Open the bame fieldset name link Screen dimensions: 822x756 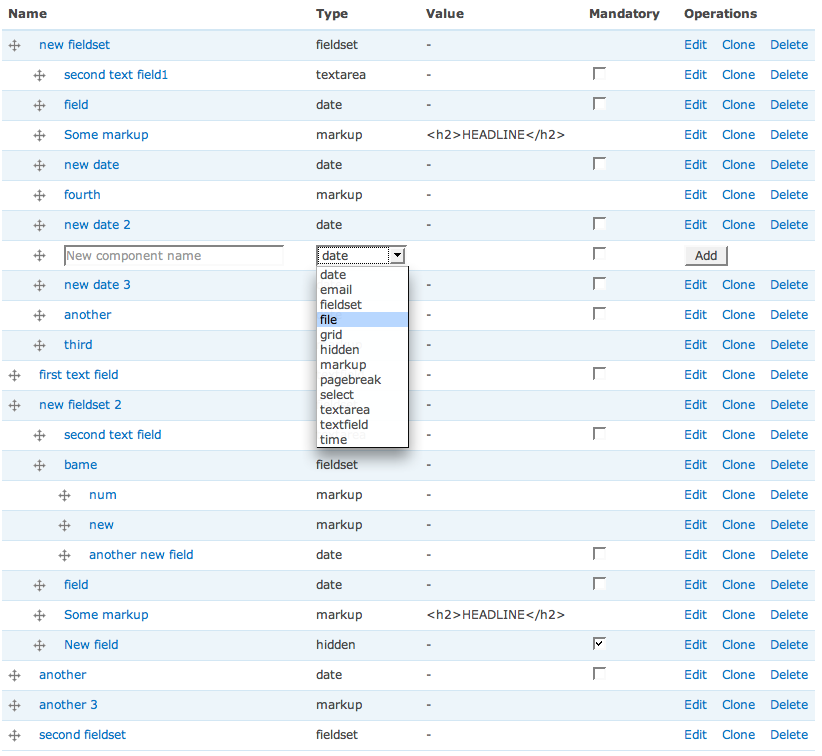[80, 465]
